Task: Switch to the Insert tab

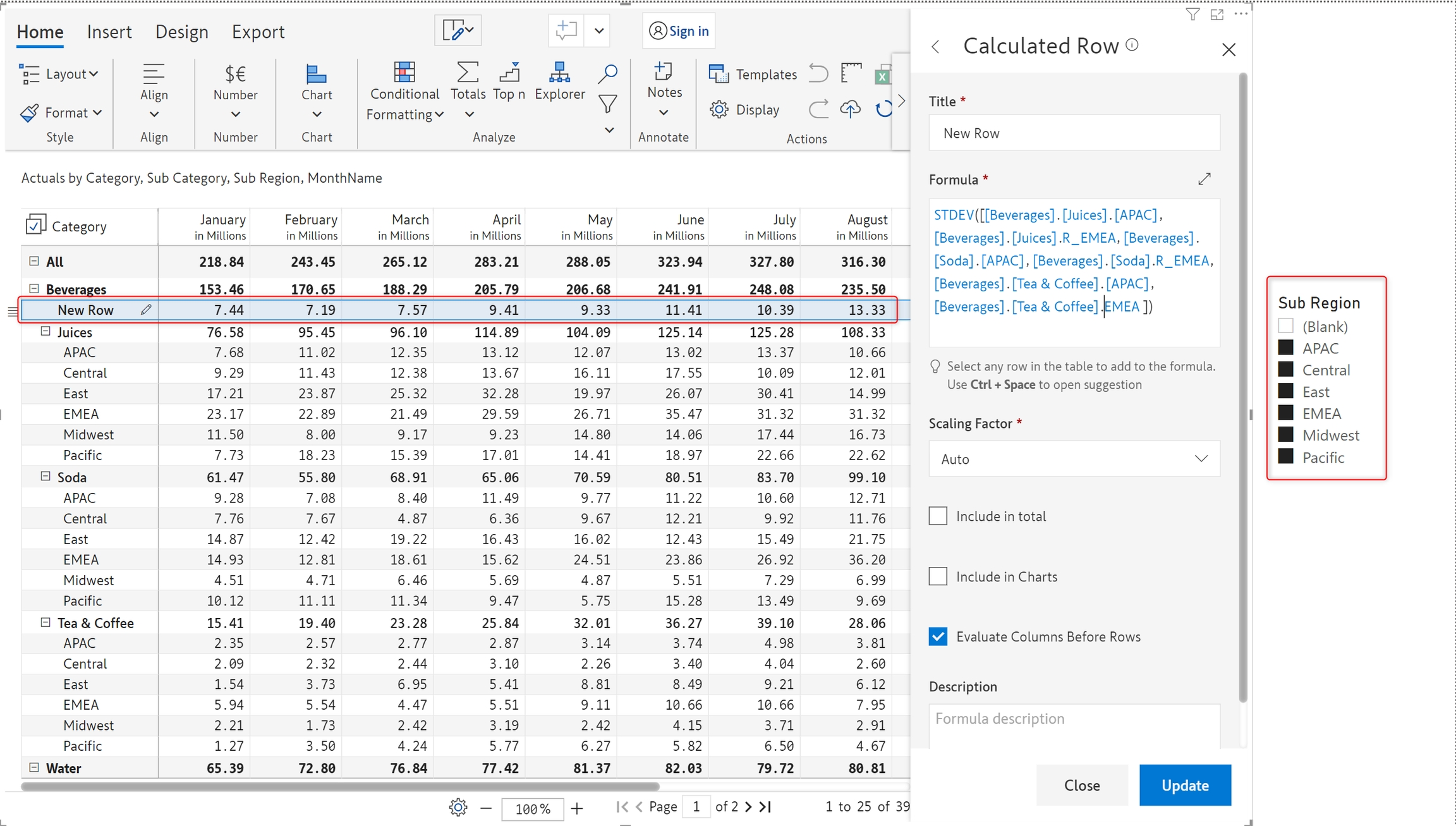Action: 109,32
